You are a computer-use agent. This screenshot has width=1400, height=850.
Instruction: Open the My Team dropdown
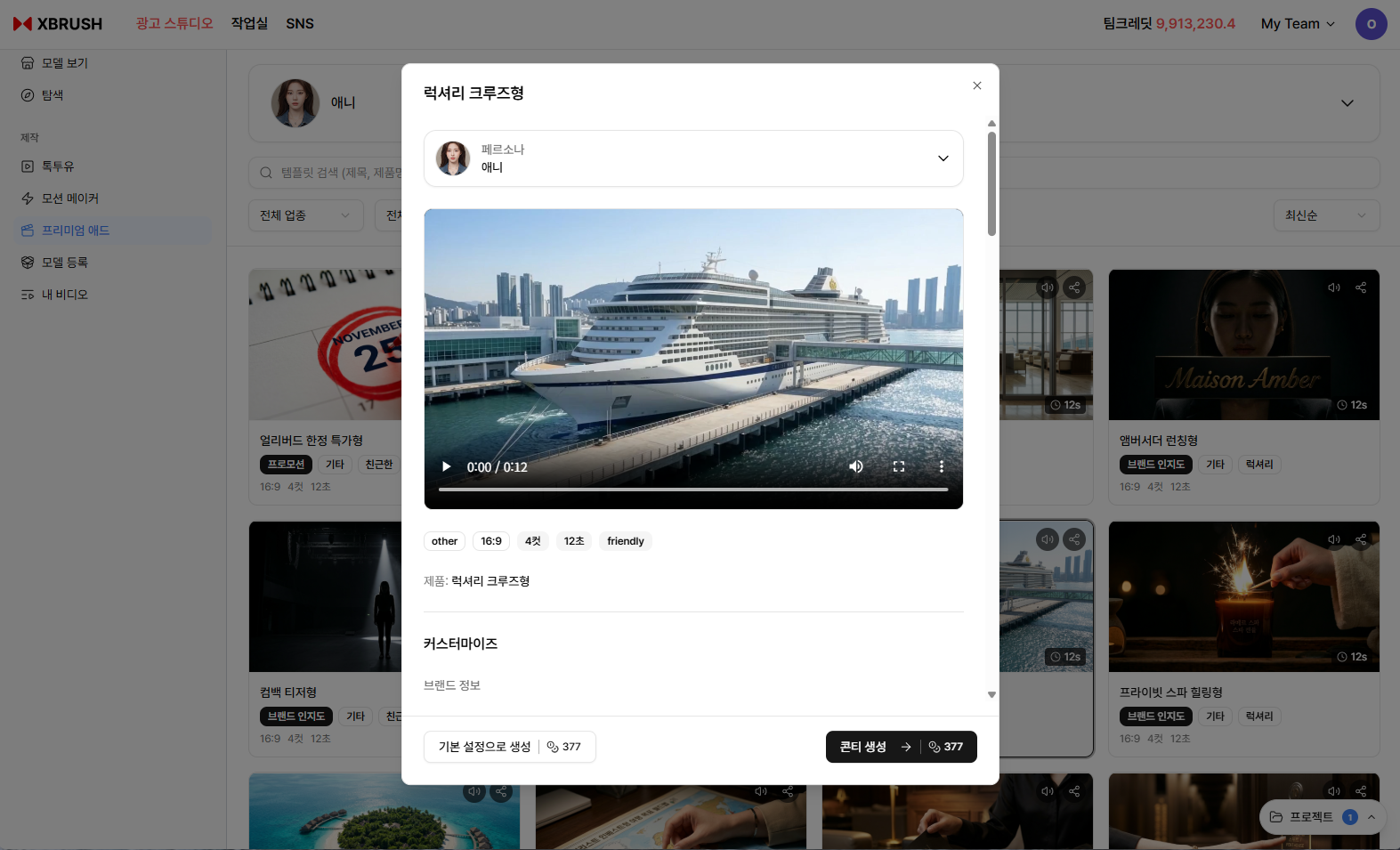[x=1298, y=24]
